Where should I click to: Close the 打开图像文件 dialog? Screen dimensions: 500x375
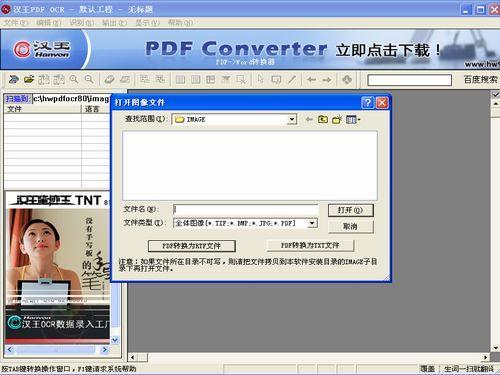click(x=382, y=103)
